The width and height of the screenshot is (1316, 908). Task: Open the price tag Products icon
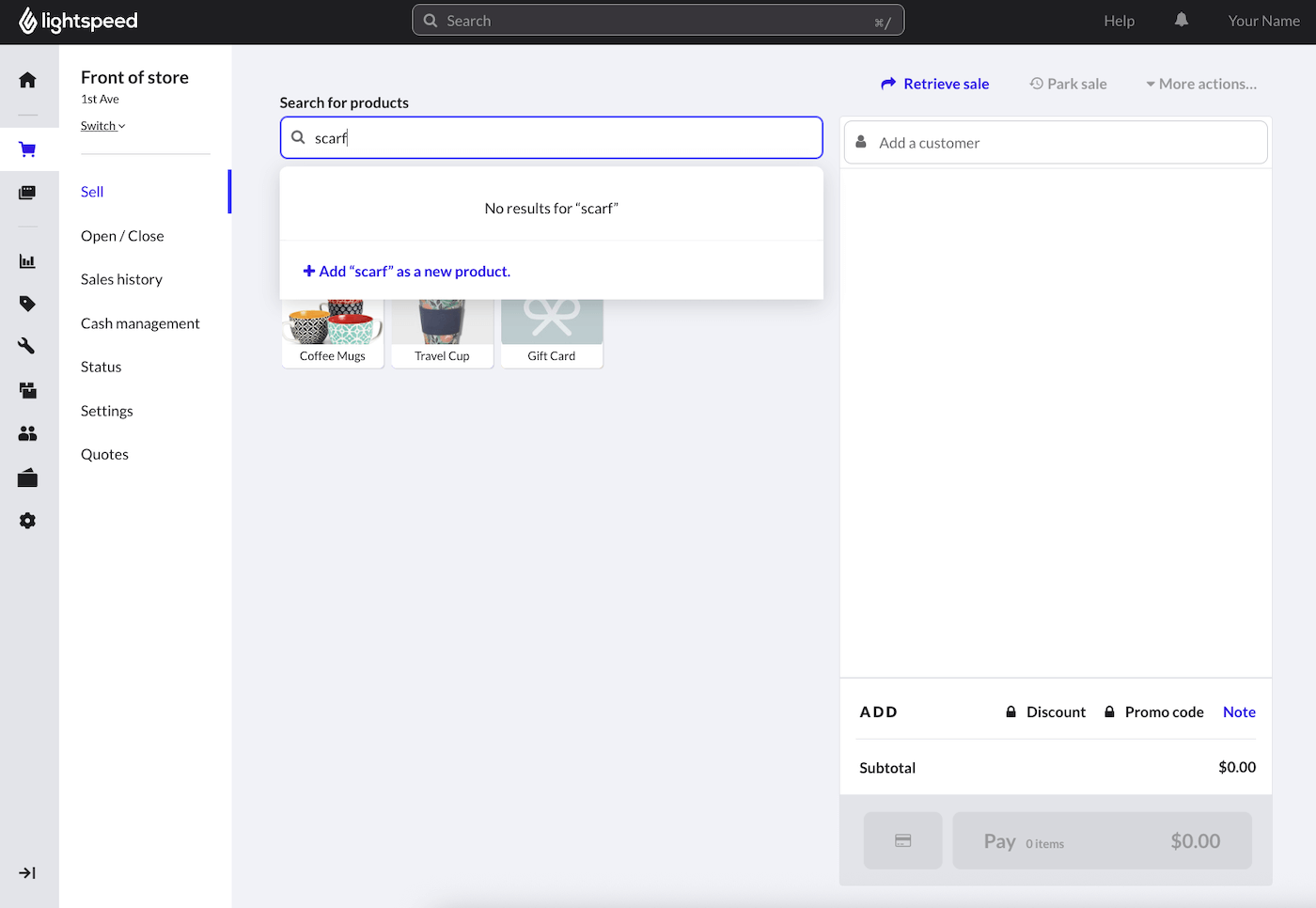27,304
